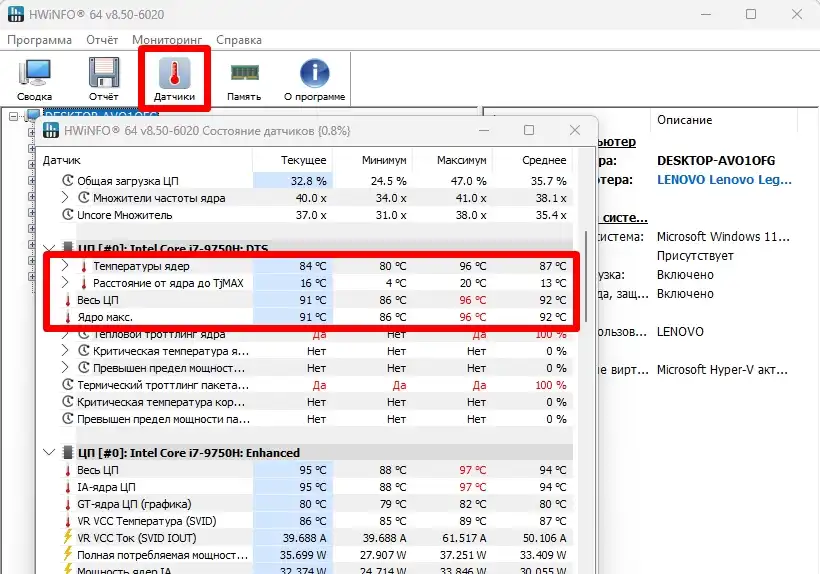The width and height of the screenshot is (820, 574).
Task: Close the Состояние датчиков sensor window
Action: point(575,130)
